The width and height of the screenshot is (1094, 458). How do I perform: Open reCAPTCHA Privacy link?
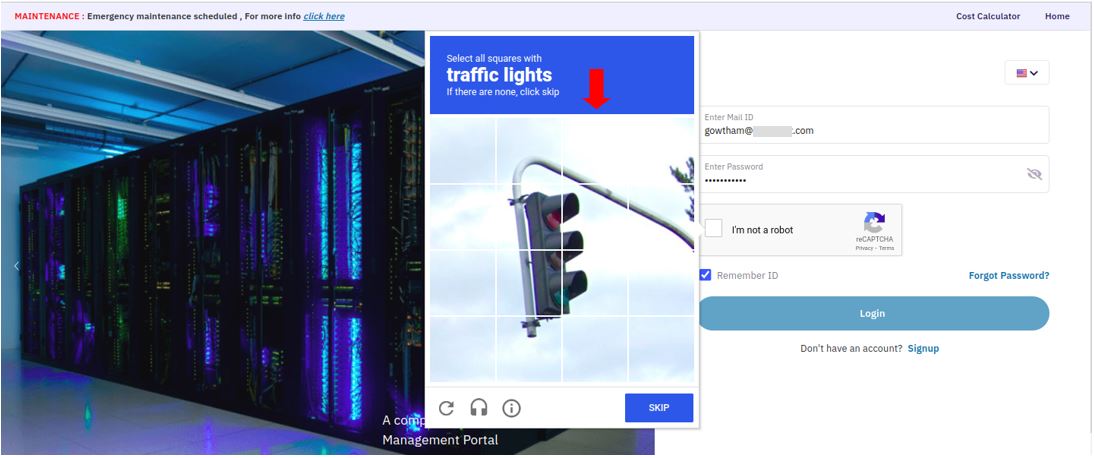click(x=864, y=248)
